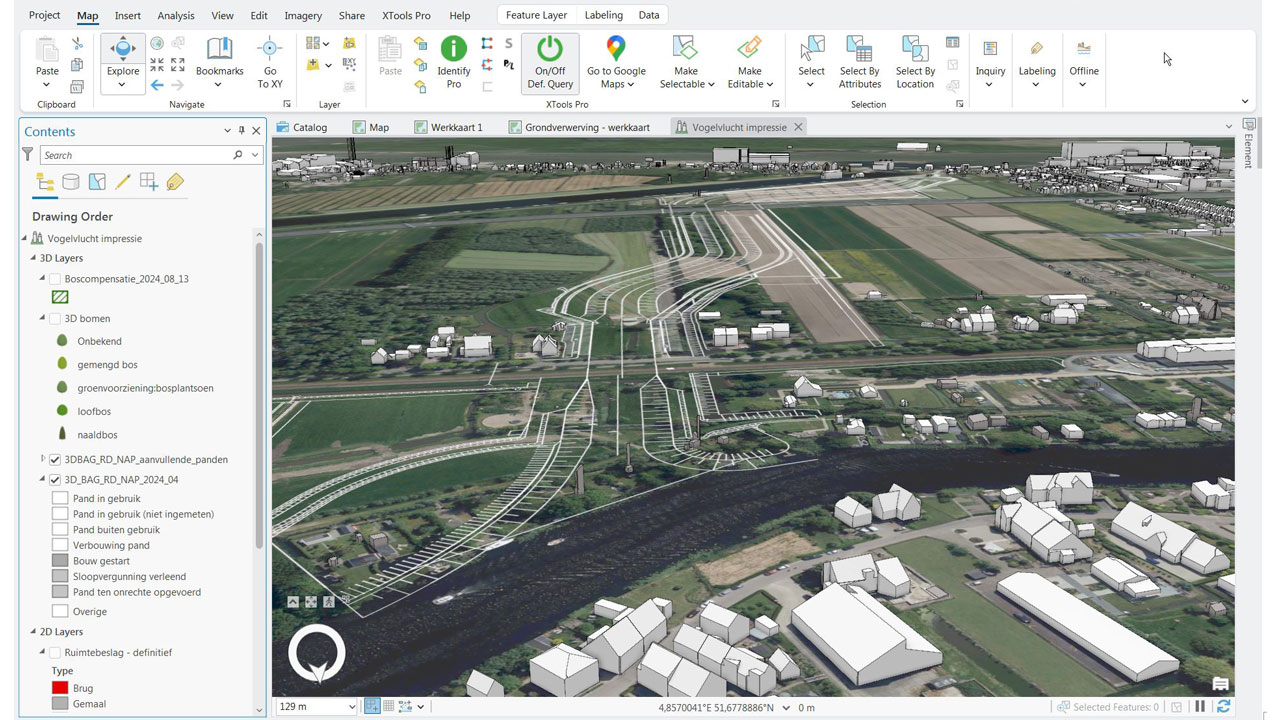
Task: Enable visibility of the 3D bomen layer
Action: tap(55, 318)
